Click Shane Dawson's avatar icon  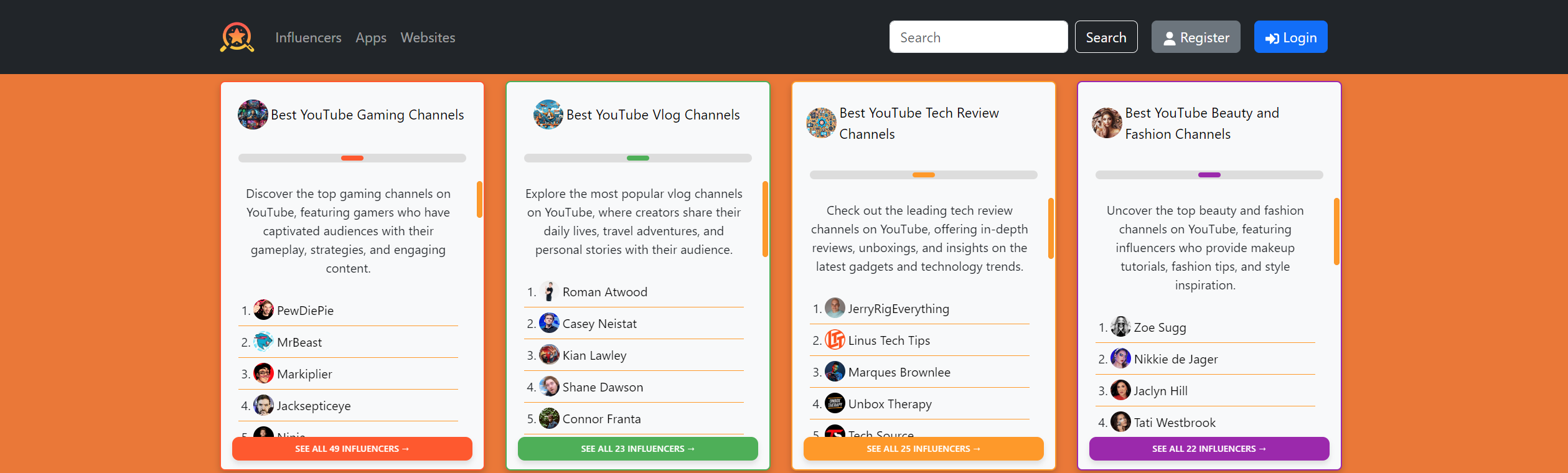click(549, 386)
